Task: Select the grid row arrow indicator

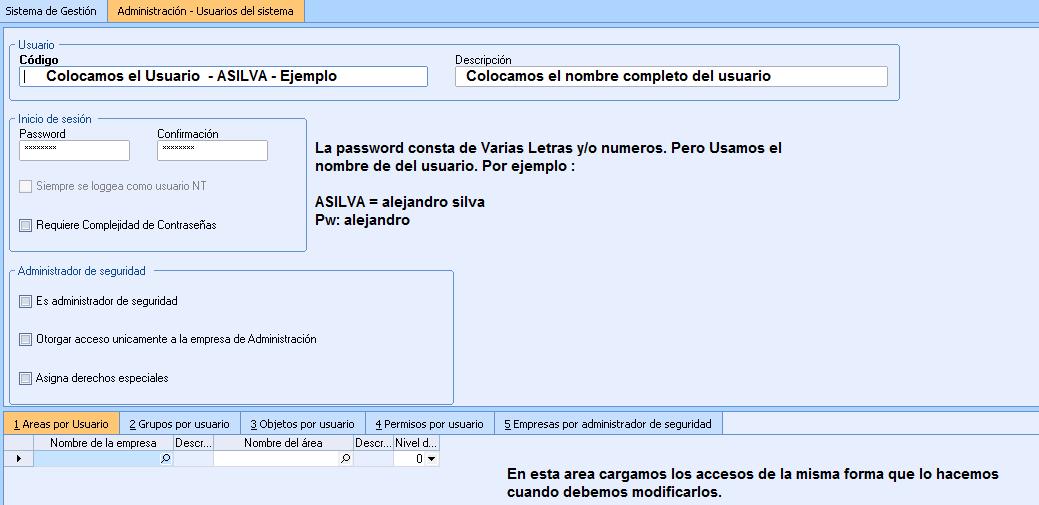Action: click(17, 459)
